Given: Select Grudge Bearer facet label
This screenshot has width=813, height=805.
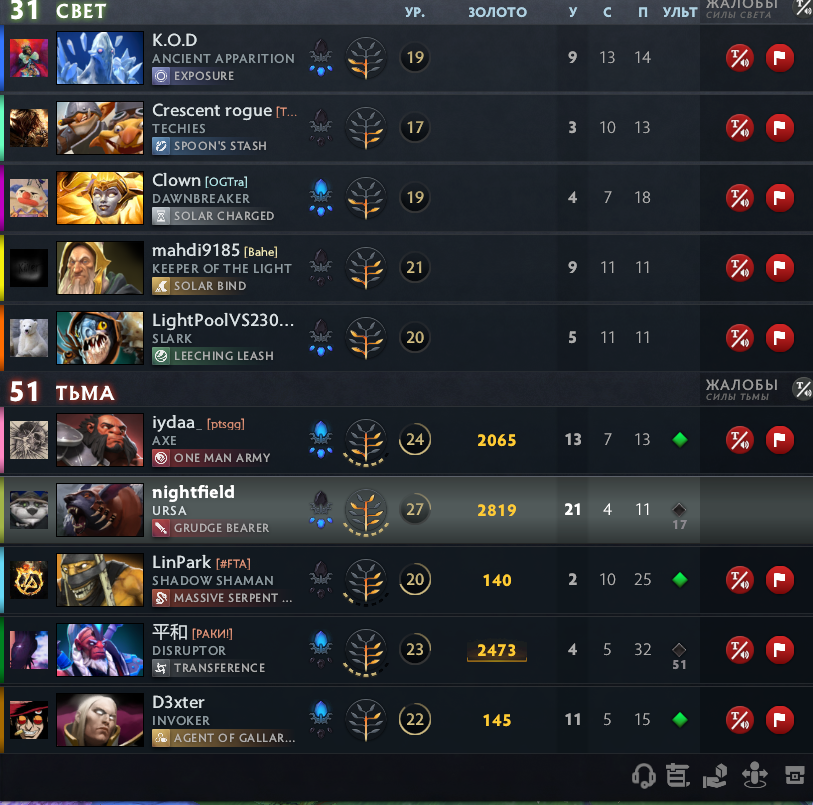Looking at the screenshot, I should tap(211, 528).
